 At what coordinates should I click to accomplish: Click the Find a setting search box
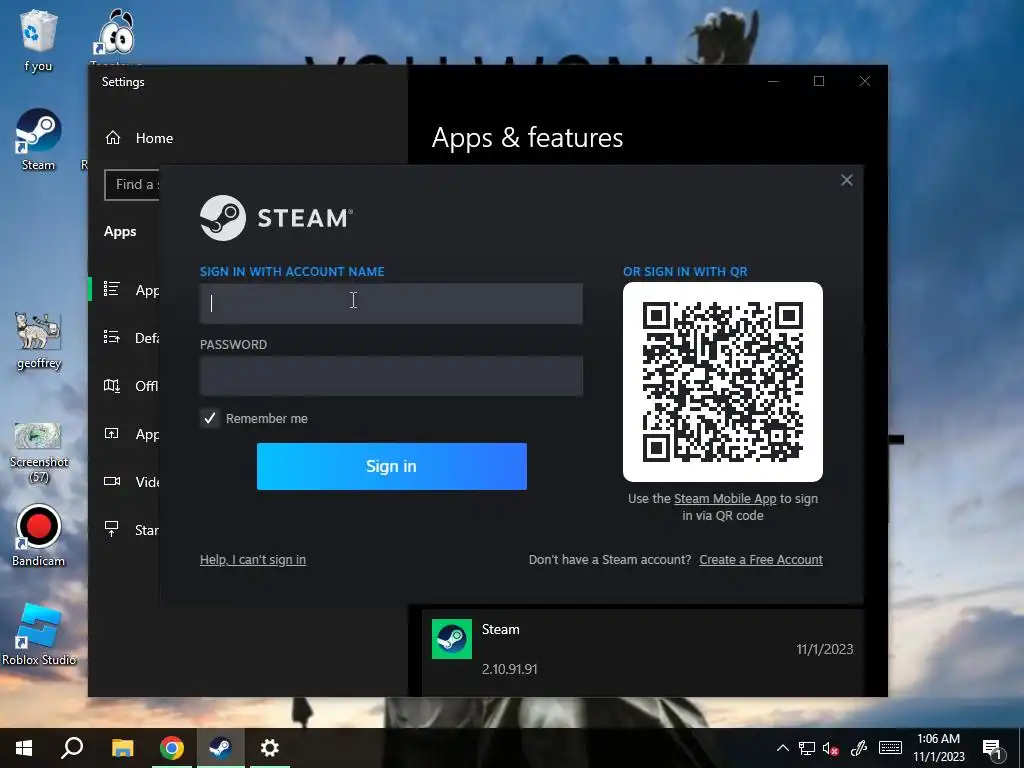[x=131, y=185]
